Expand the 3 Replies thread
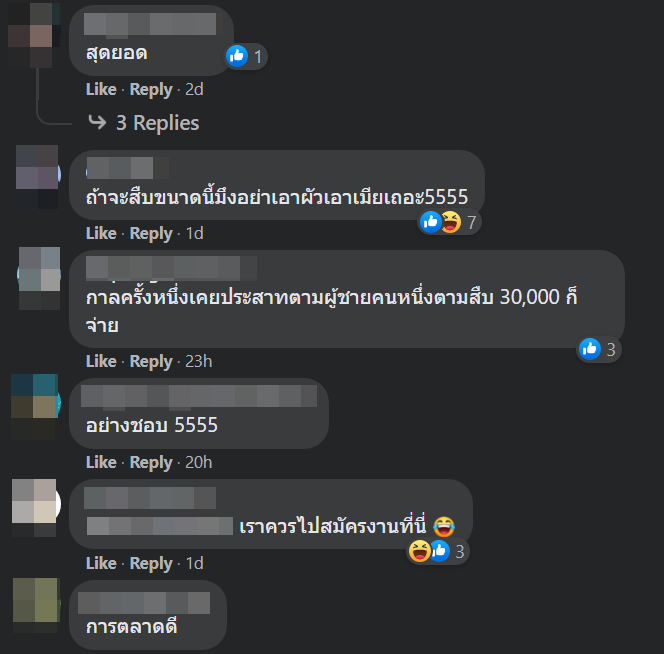The width and height of the screenshot is (664, 654). tap(158, 123)
